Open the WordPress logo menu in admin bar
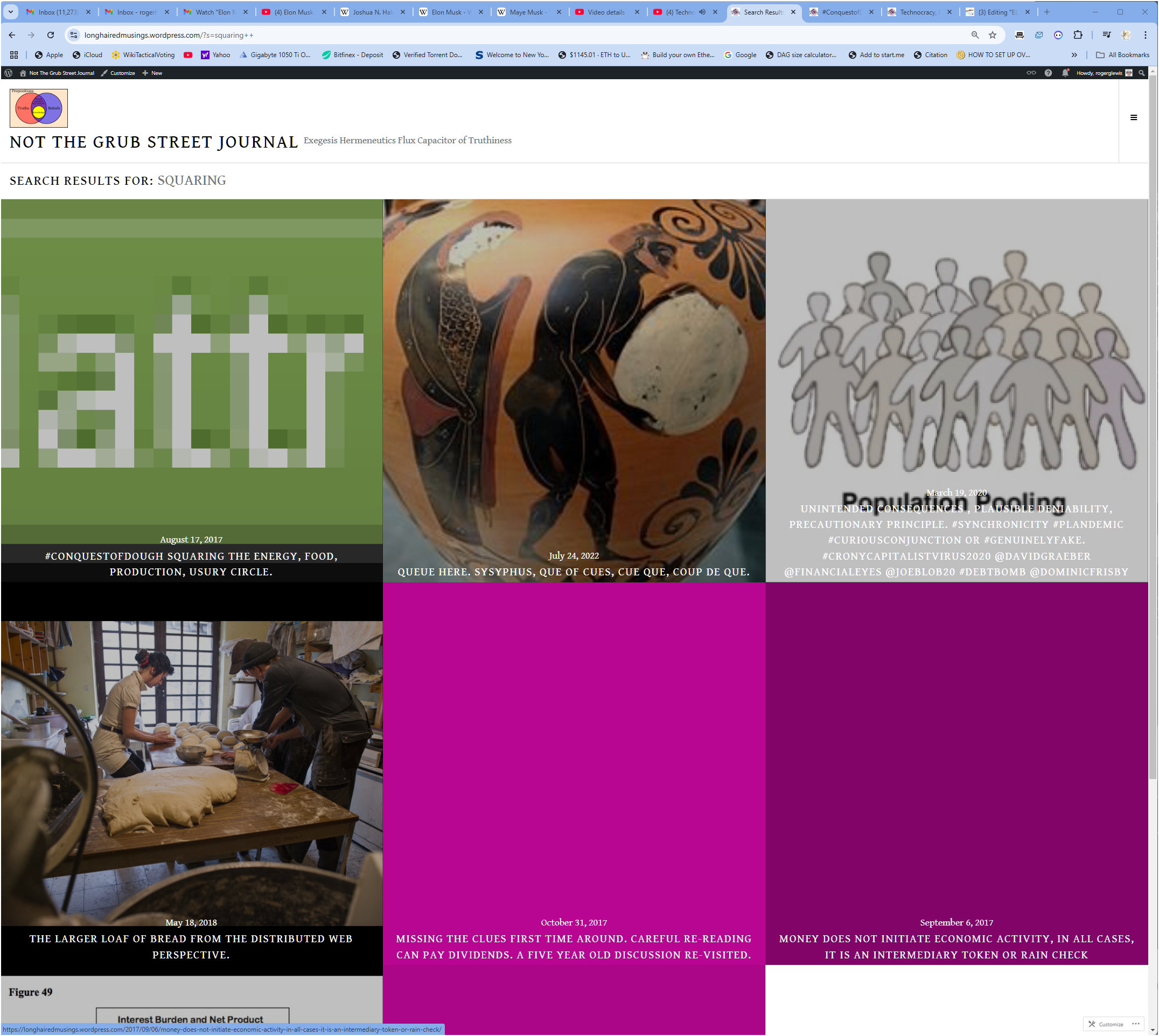Image resolution: width=1159 pixels, height=1036 pixels. (x=9, y=73)
